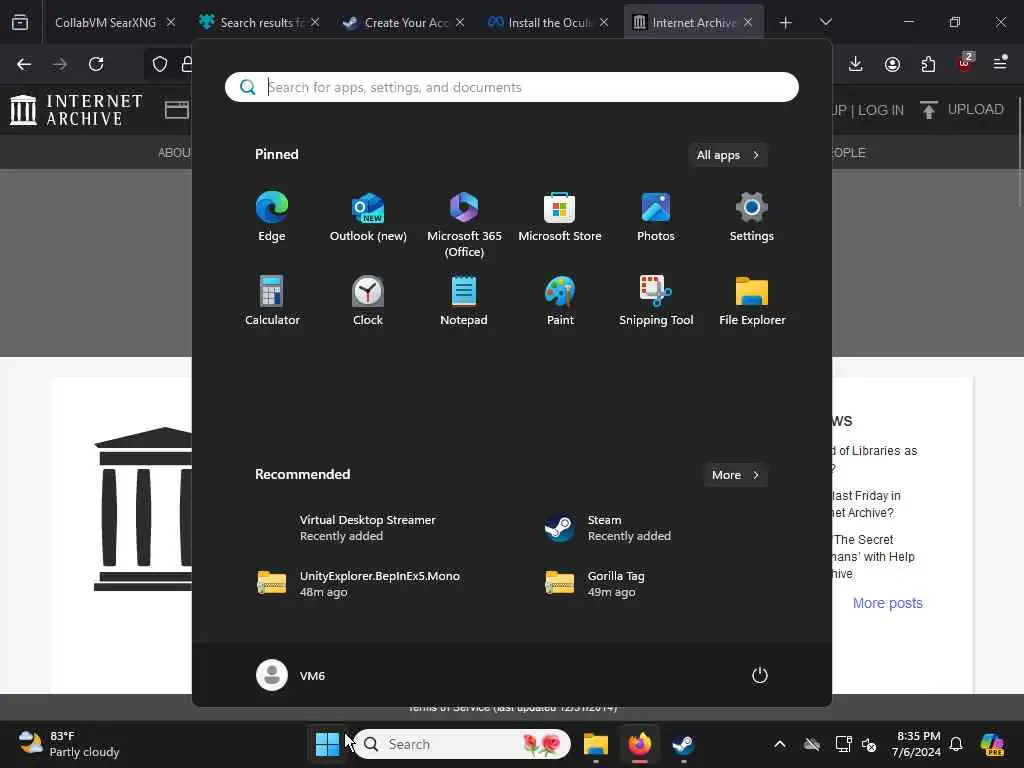Screen dimensions: 1024x768
Task: Open the Calculator app
Action: (272, 301)
